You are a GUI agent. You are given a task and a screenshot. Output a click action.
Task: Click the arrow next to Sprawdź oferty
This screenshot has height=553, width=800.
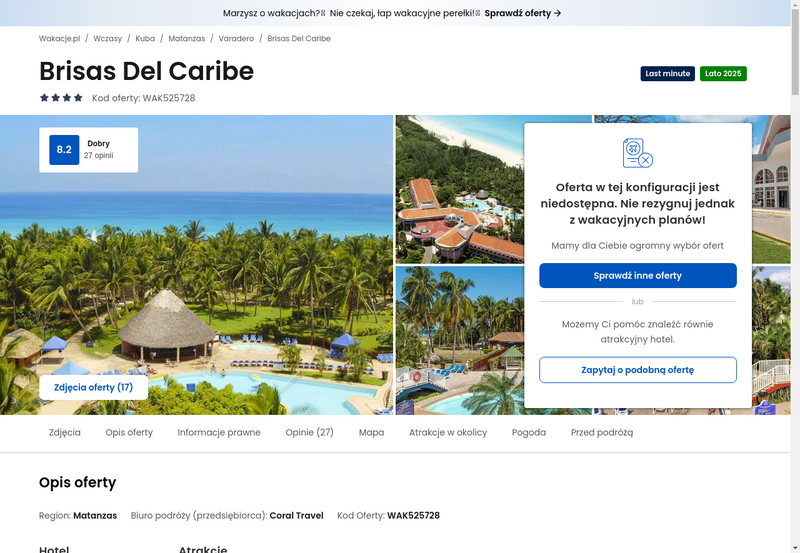tap(558, 13)
